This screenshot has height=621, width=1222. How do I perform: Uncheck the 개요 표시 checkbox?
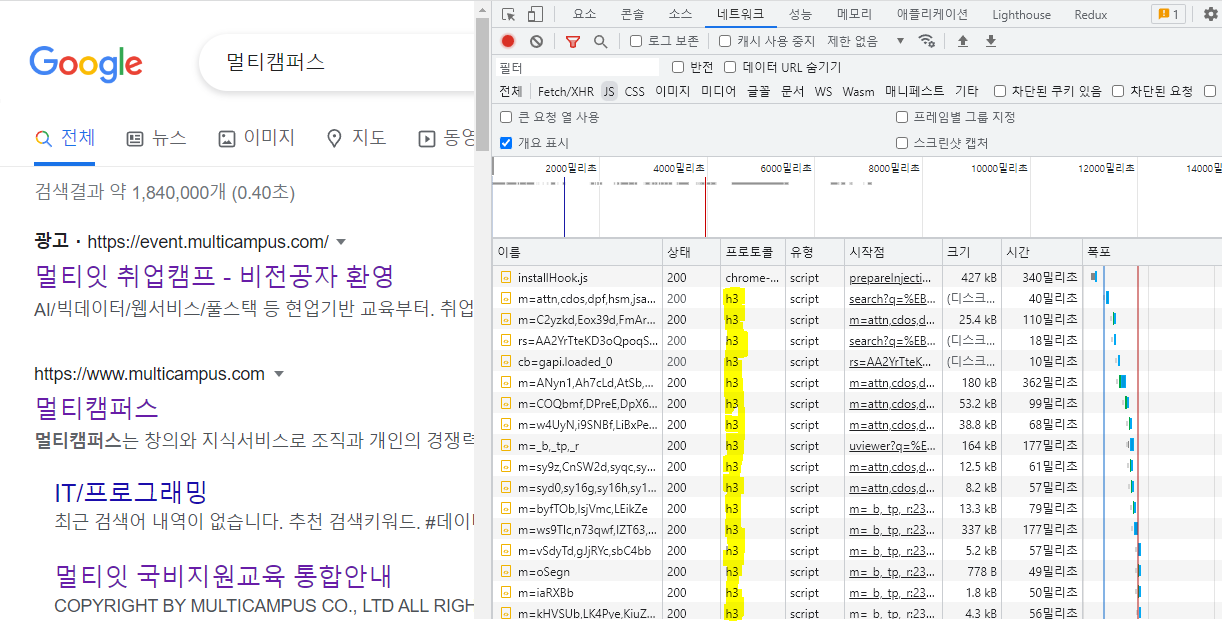(506, 143)
